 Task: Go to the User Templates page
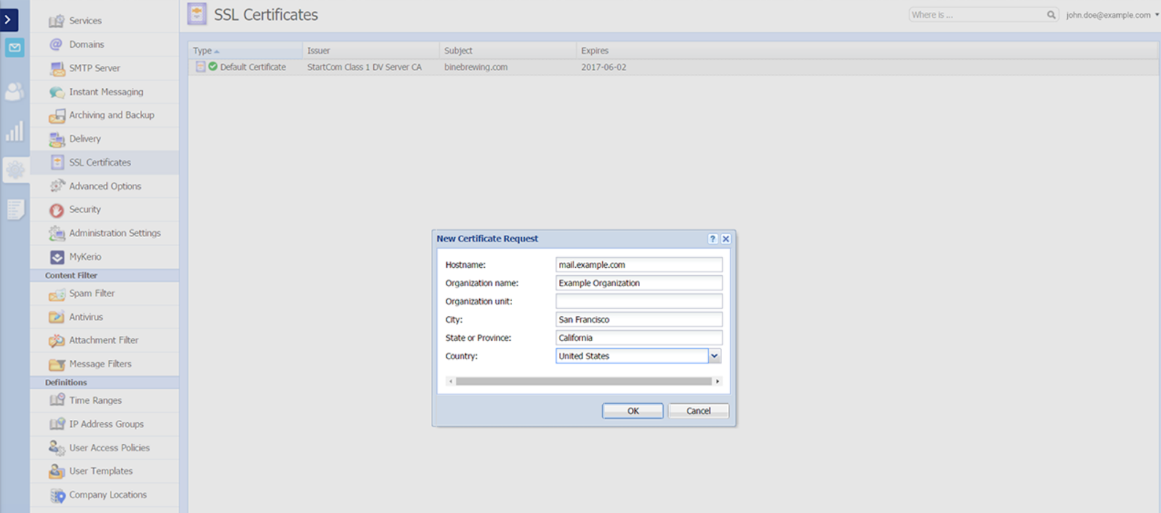[x=104, y=471]
